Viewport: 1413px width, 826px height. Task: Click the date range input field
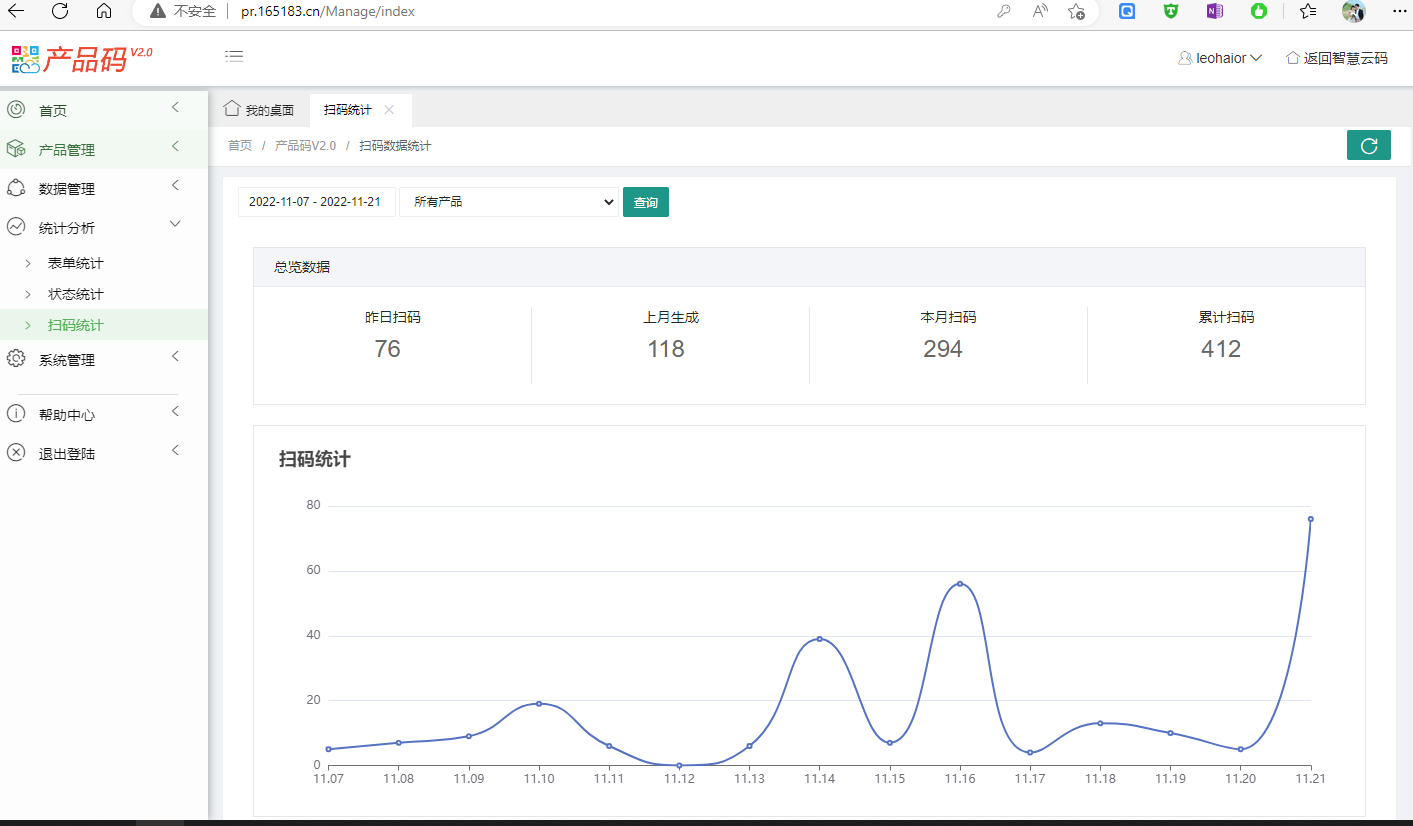coord(315,202)
